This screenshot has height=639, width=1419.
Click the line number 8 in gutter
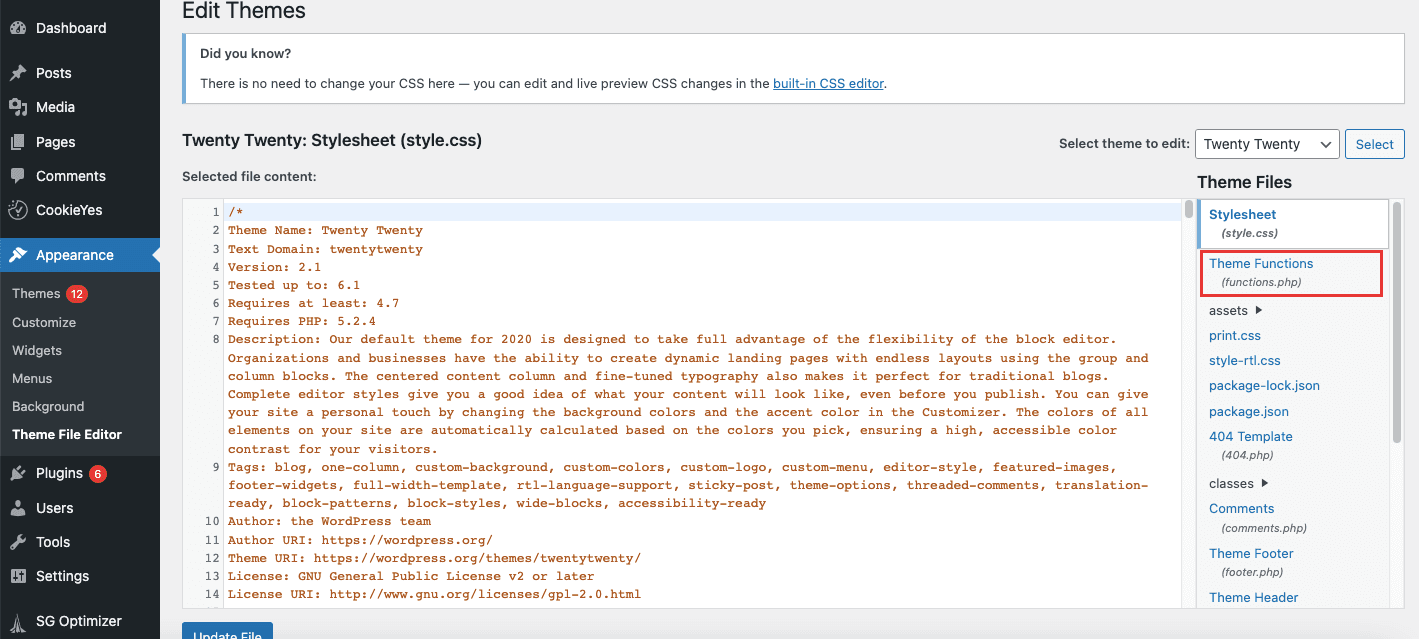[215, 339]
